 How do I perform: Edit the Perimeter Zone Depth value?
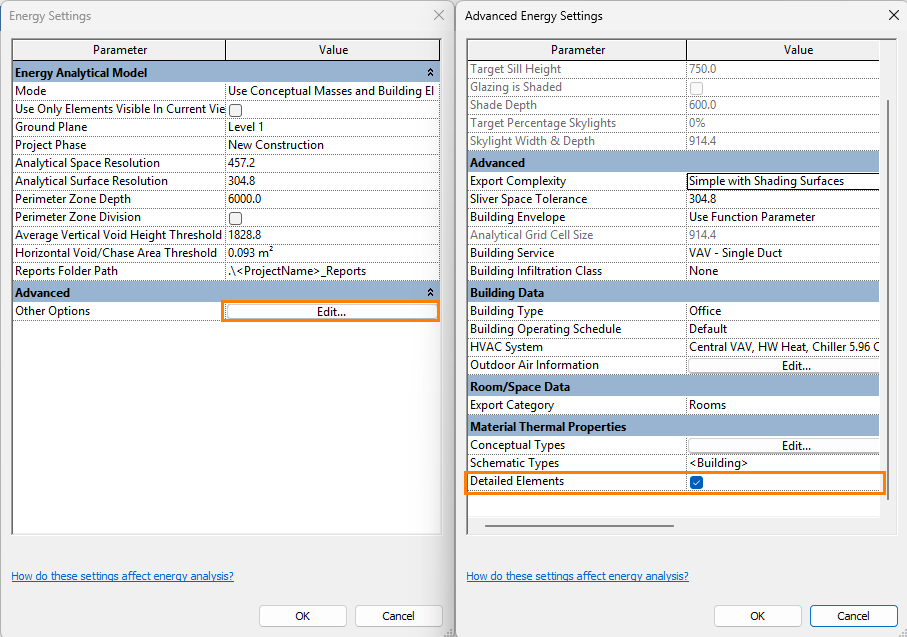[332, 199]
